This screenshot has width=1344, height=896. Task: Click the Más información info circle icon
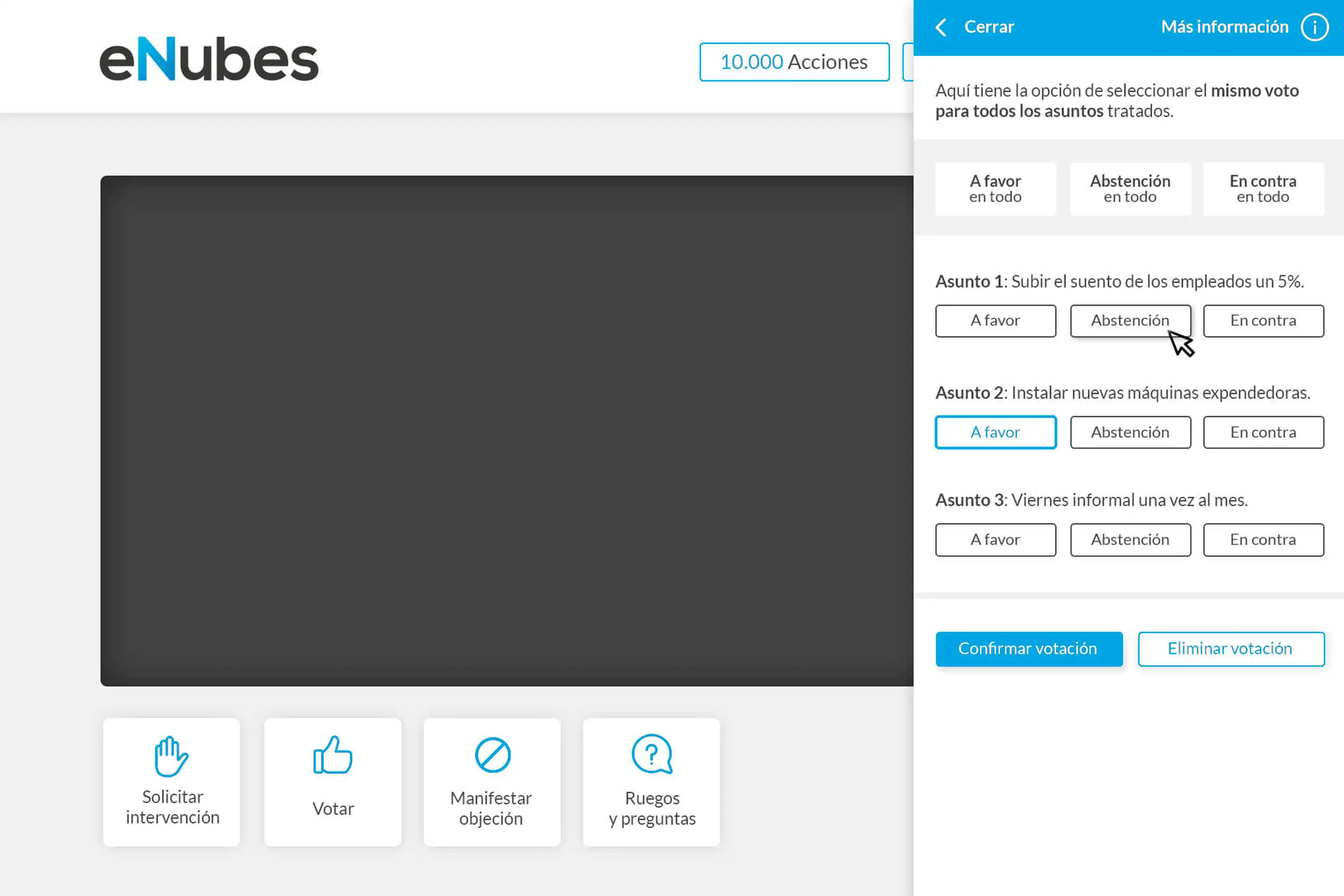pos(1314,27)
